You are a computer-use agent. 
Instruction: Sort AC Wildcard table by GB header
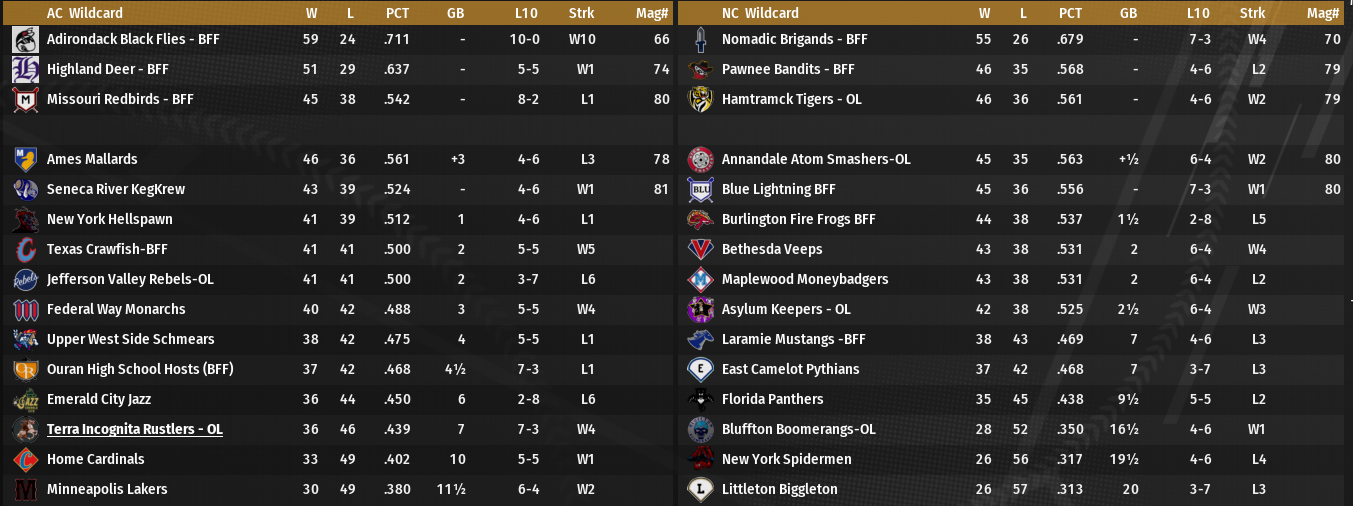click(x=457, y=14)
